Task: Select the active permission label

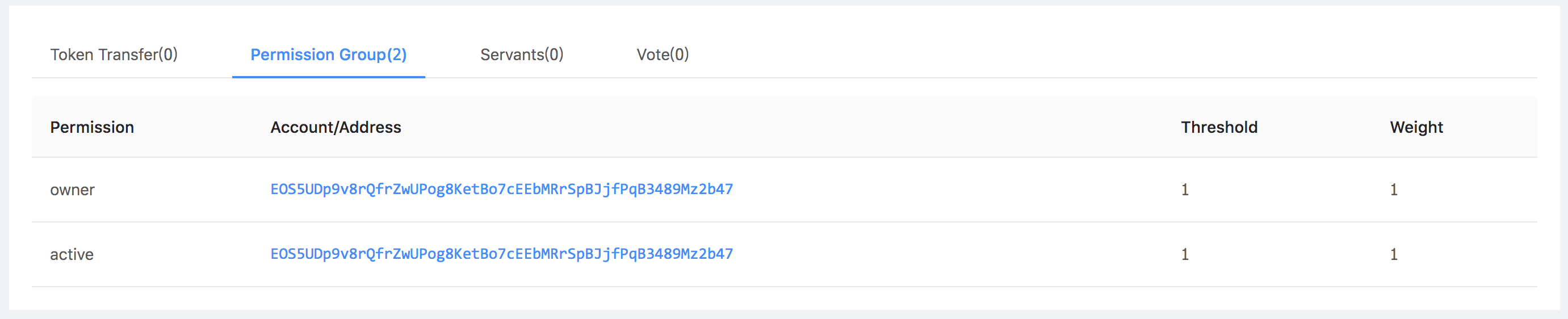Action: (x=72, y=254)
